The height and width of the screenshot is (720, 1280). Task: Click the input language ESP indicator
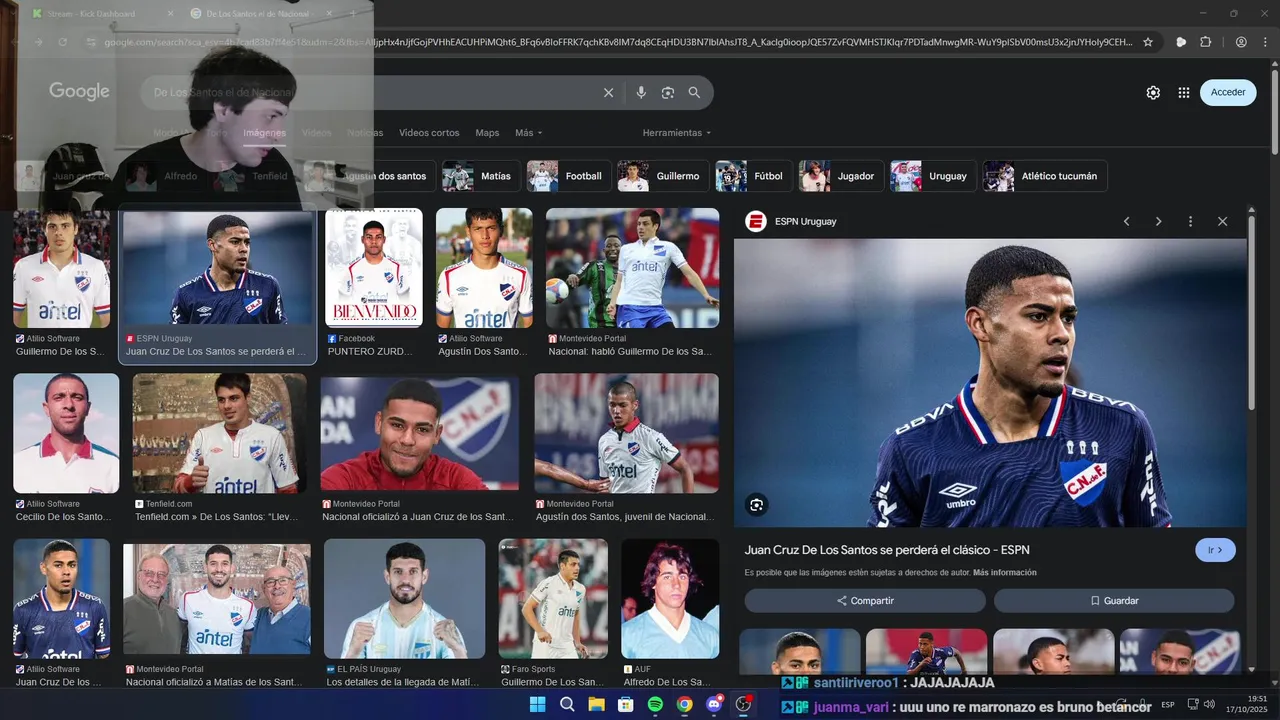[1167, 705]
